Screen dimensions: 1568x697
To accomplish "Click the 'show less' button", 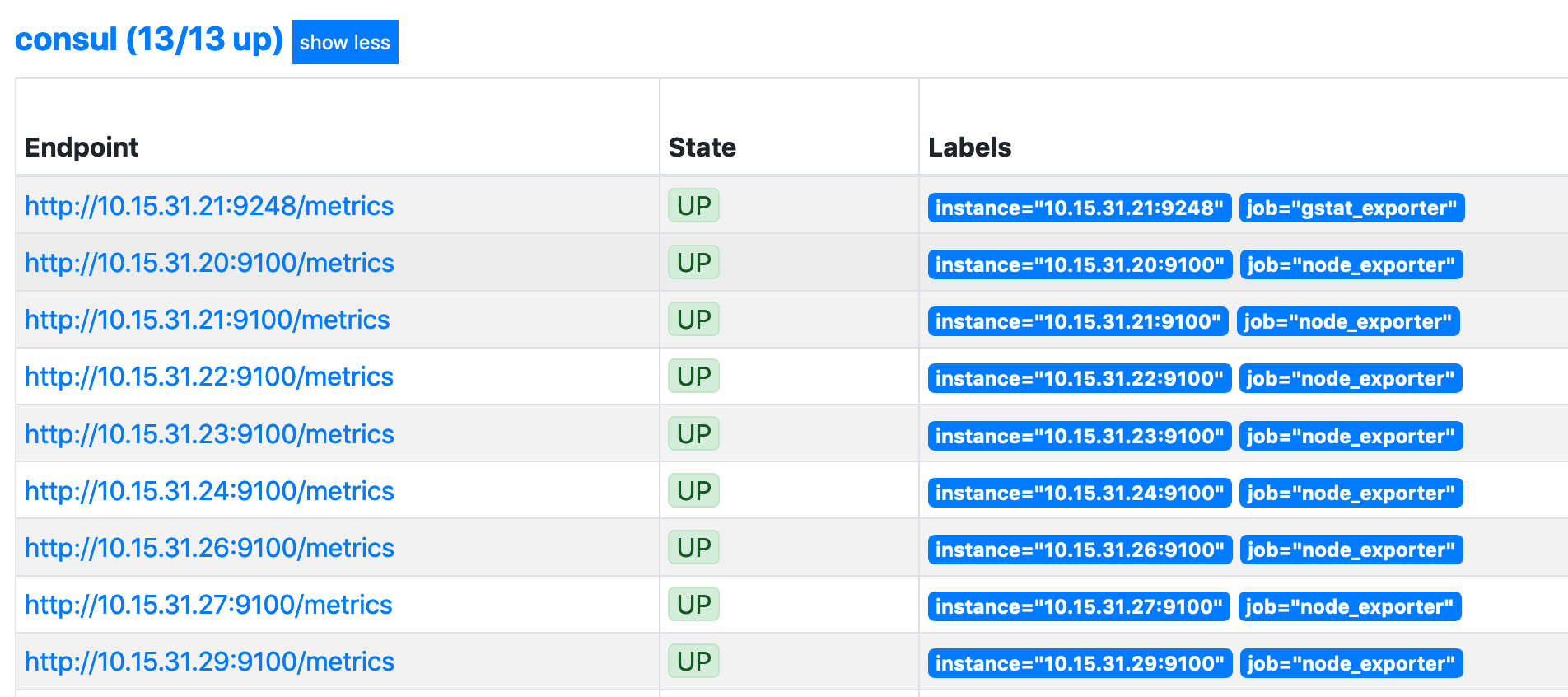I will tap(344, 41).
